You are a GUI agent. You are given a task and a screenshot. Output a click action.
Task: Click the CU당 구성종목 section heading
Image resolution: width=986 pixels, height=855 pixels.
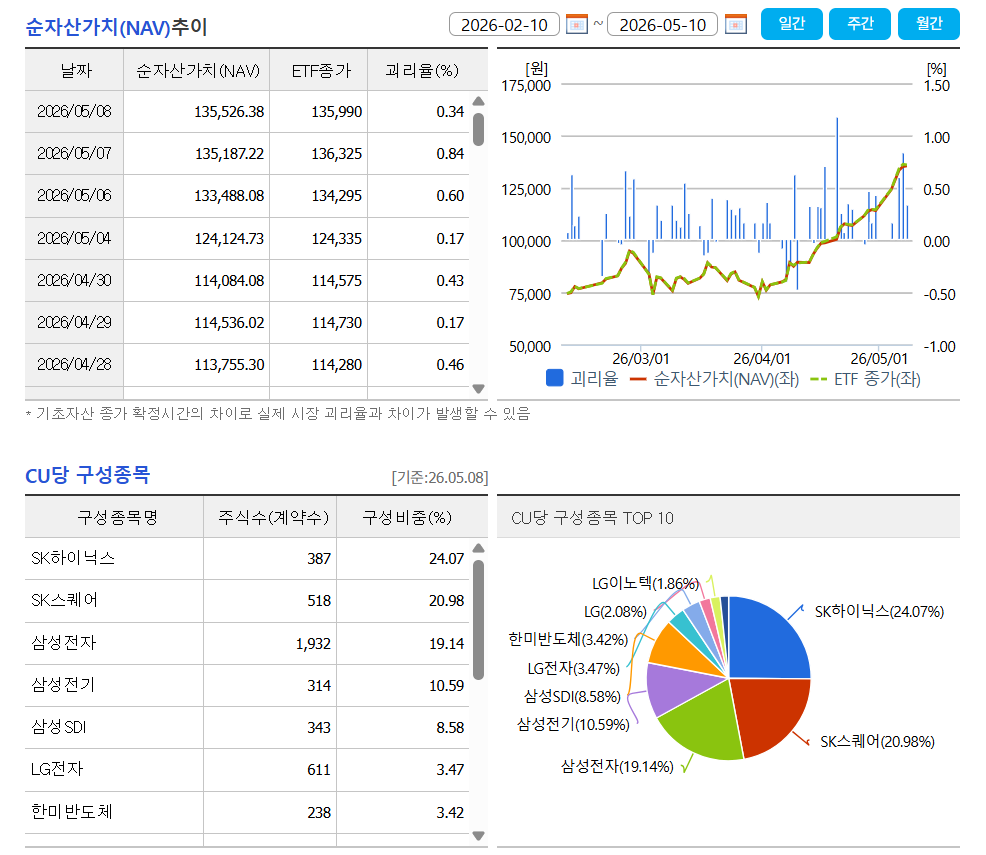point(87,475)
